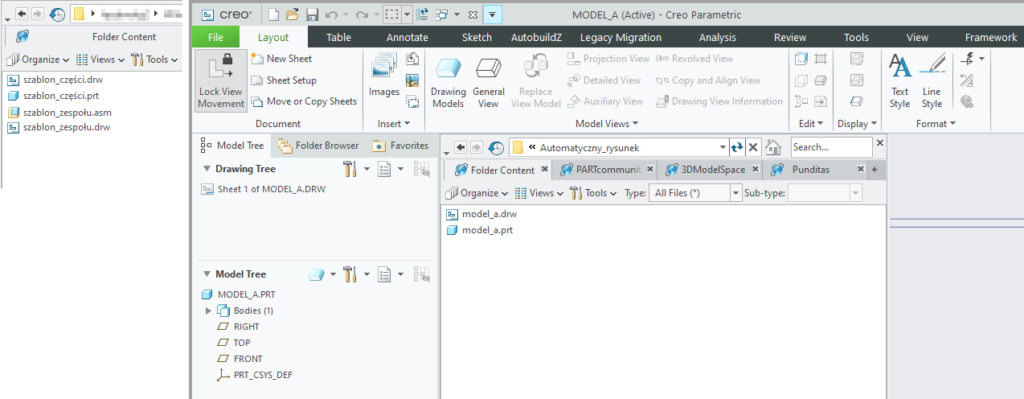Click the bottom Display group icon
This screenshot has width=1024, height=399.
[857, 101]
